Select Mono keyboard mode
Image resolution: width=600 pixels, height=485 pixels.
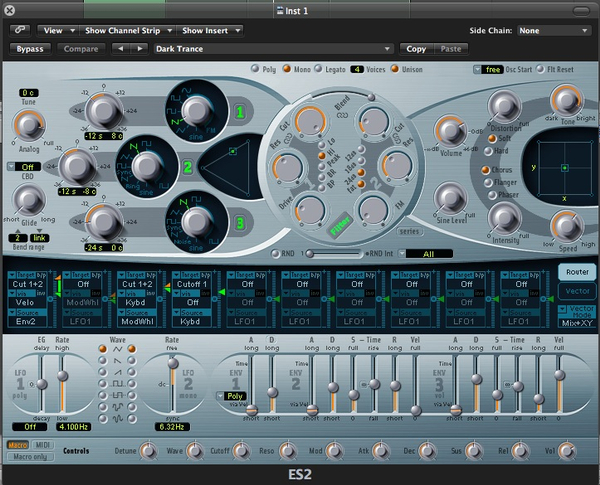(x=287, y=69)
